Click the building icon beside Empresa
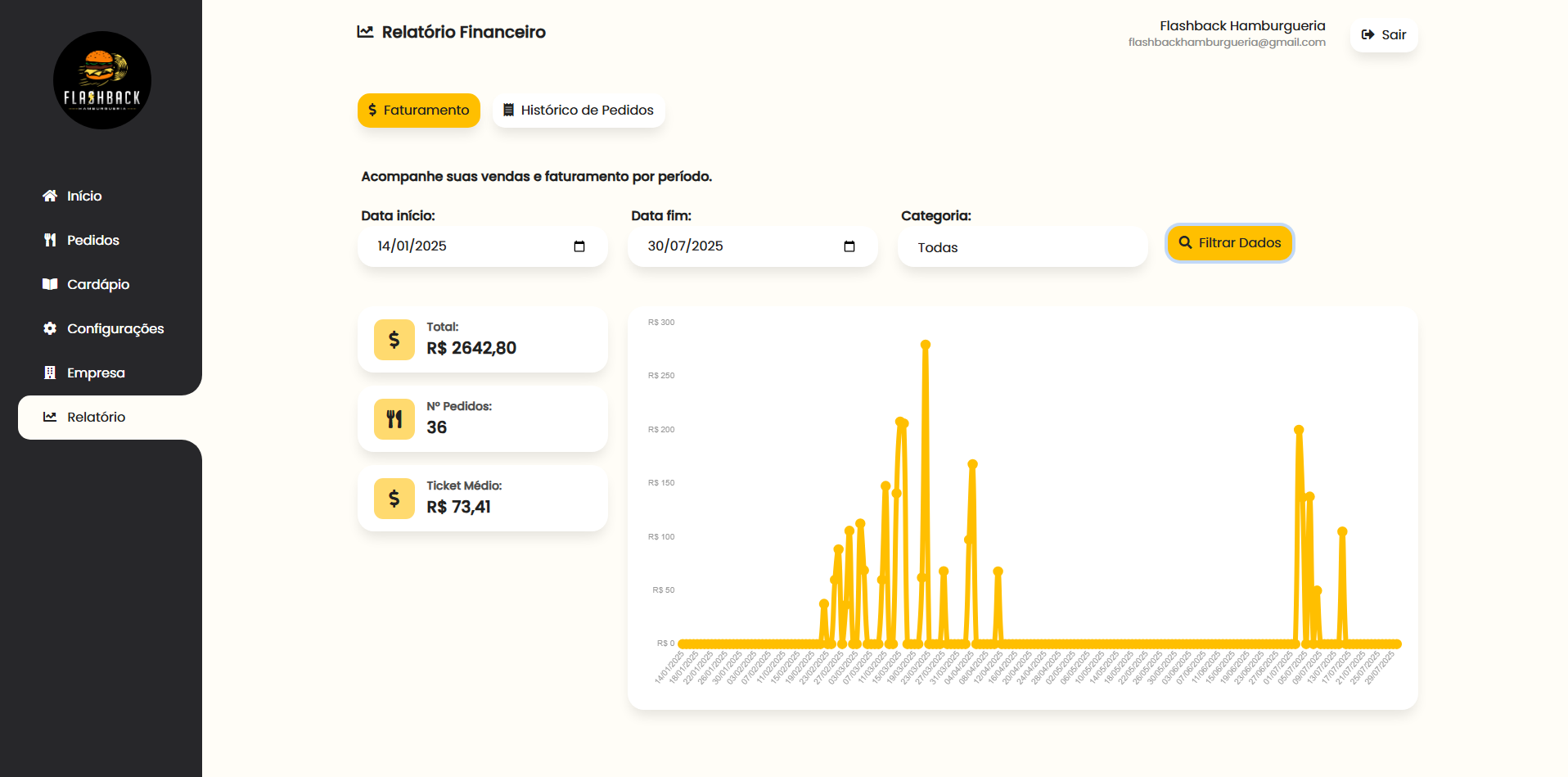The image size is (1568, 777). point(50,373)
